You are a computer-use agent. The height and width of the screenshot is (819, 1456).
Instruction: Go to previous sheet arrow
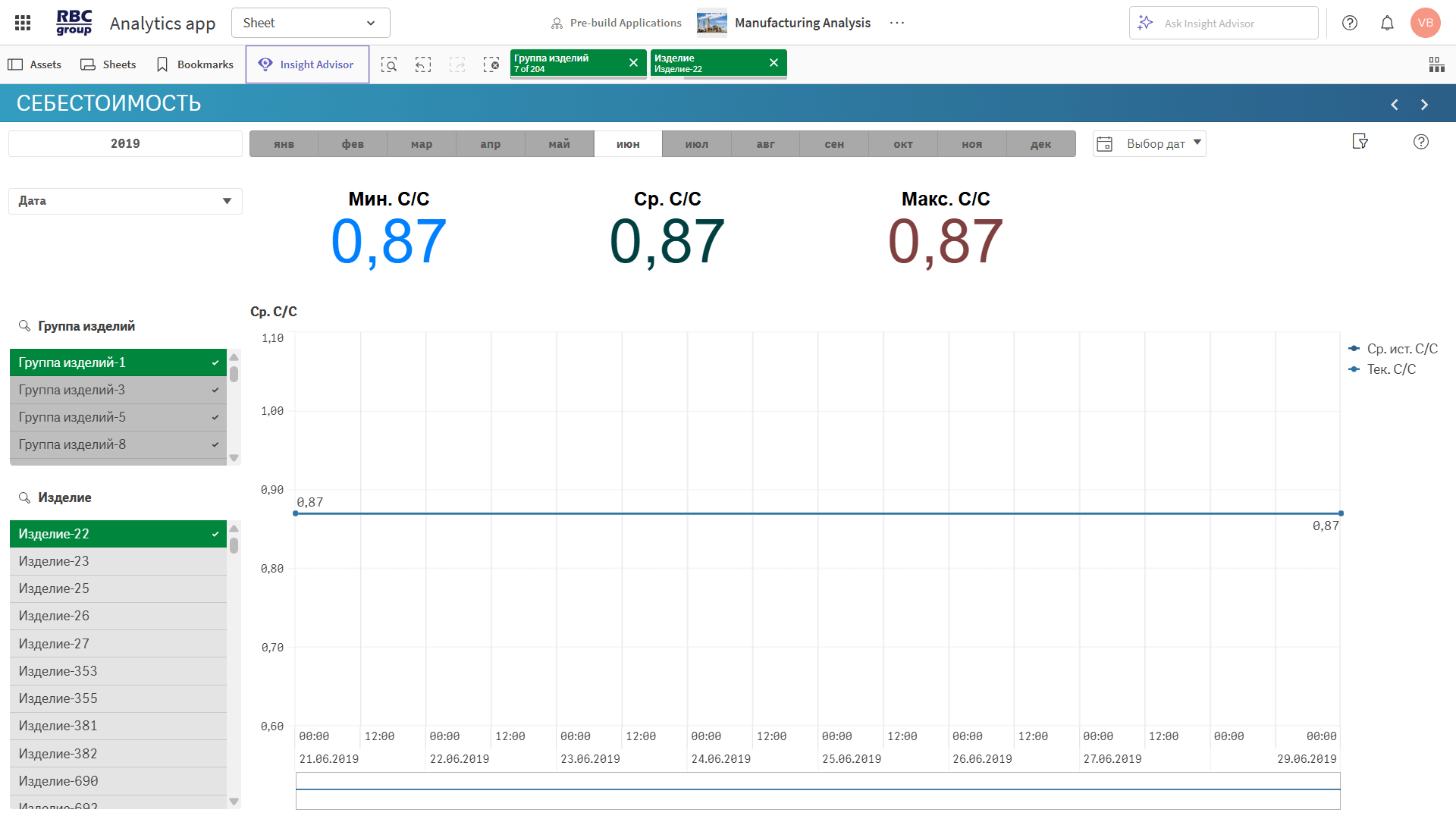pos(1395,105)
